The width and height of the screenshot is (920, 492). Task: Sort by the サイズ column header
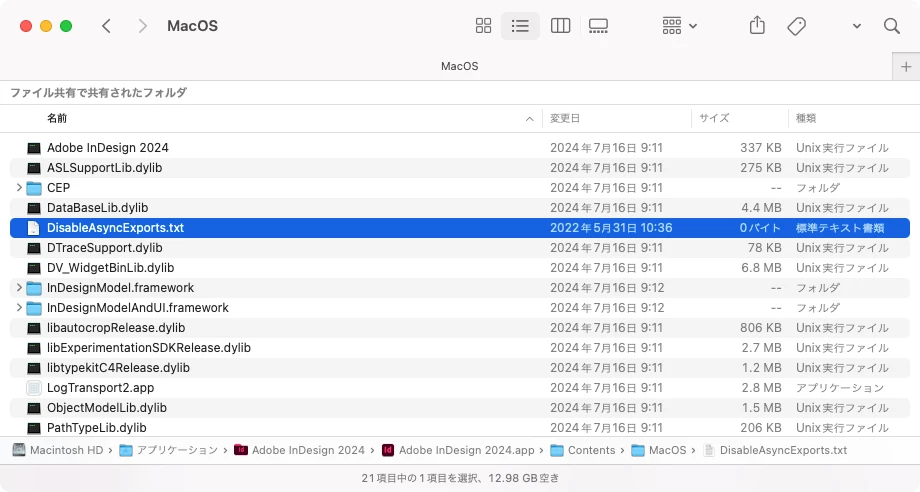tap(714, 118)
